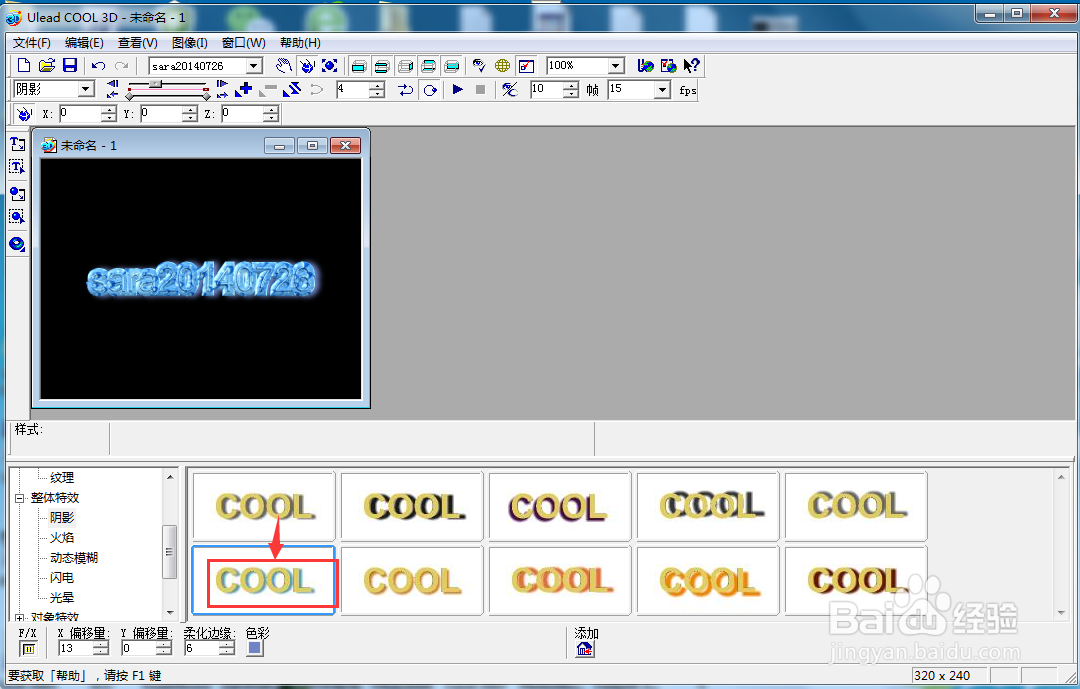This screenshot has height=689, width=1080.
Task: Click the Help pointer question mark icon
Action: tap(691, 65)
